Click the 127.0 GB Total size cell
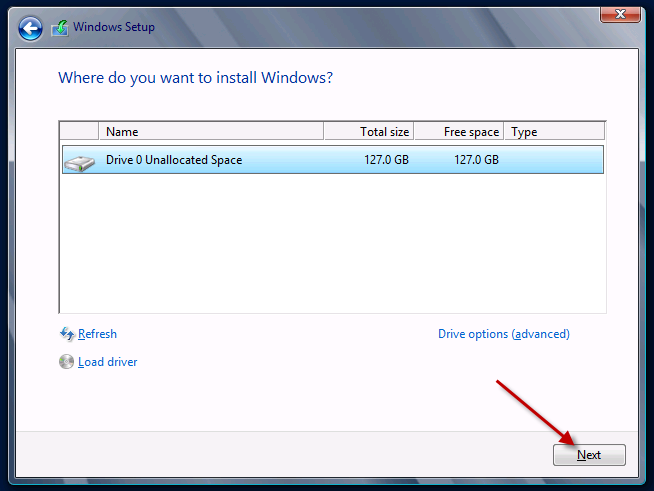This screenshot has width=654, height=491. (x=387, y=160)
